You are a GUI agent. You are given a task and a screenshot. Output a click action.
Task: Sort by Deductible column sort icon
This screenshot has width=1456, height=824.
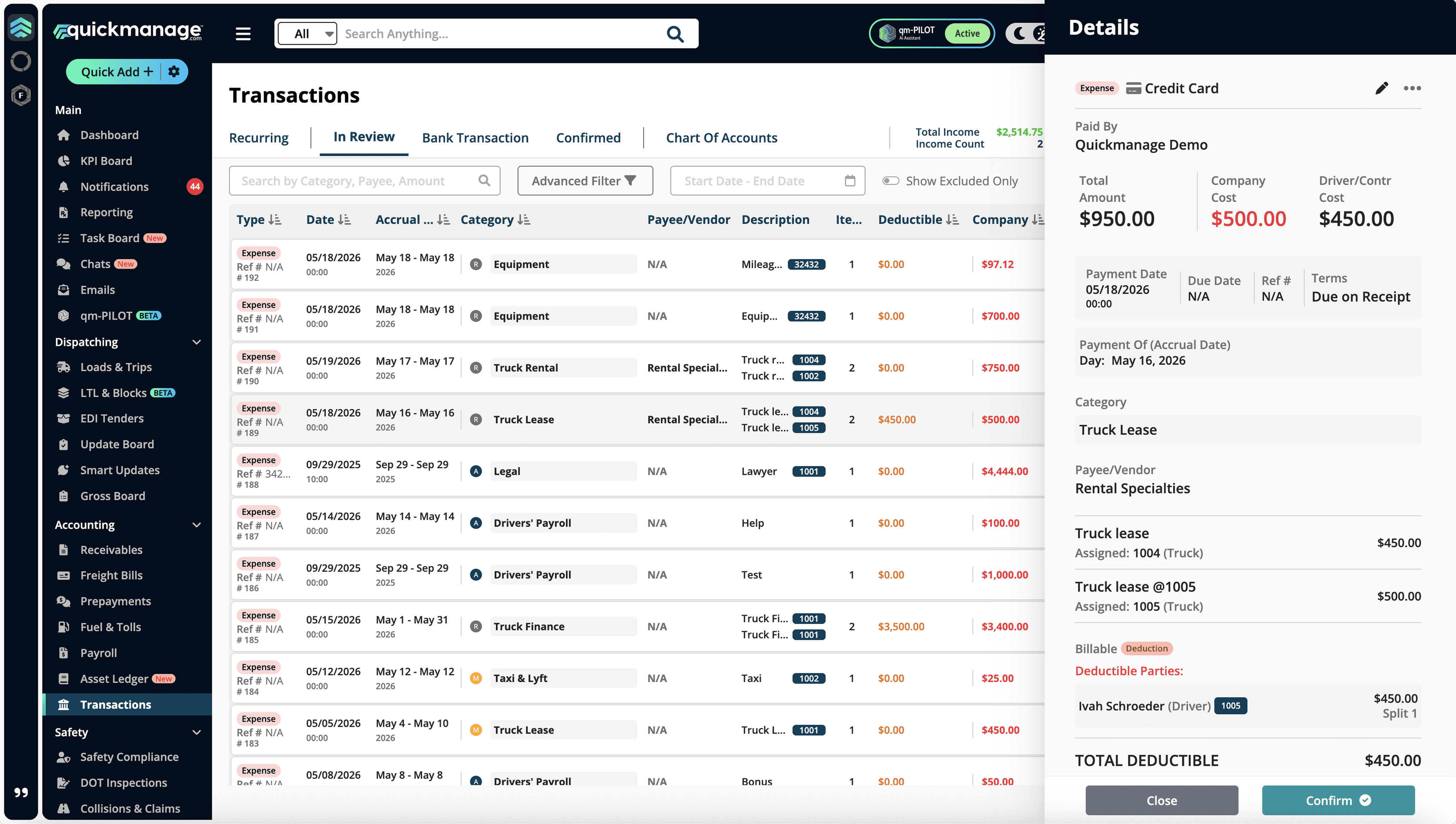click(952, 220)
